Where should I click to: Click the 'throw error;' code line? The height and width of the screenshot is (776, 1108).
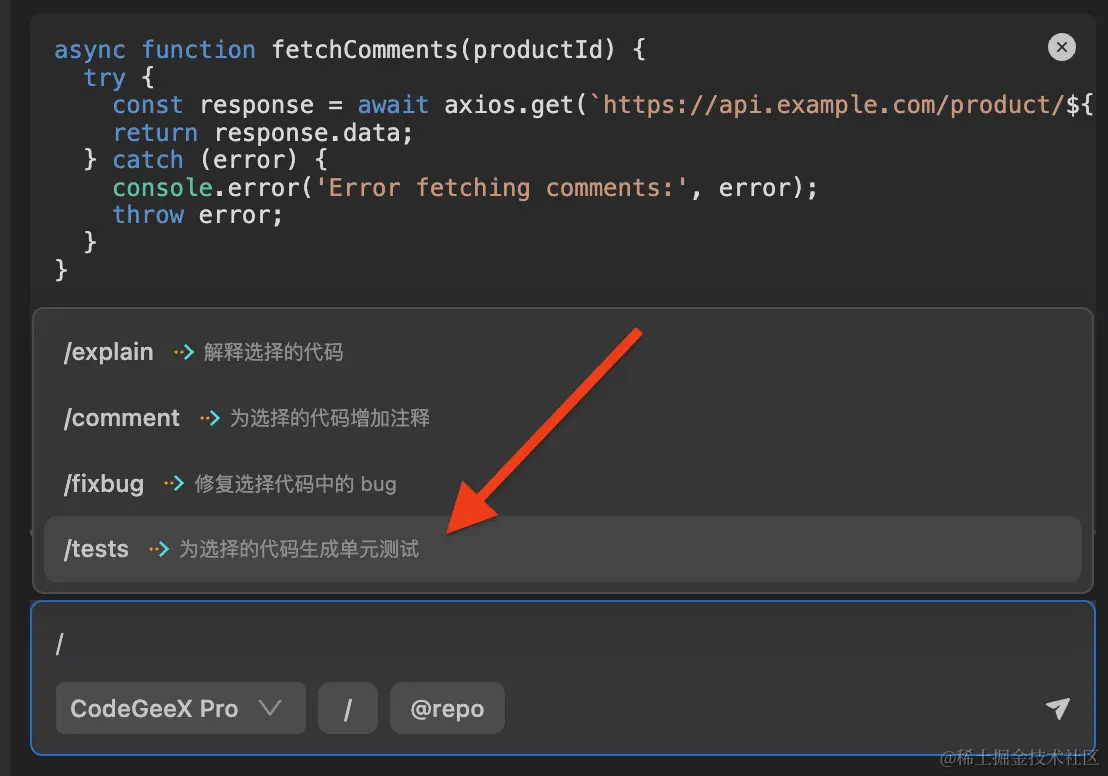tap(198, 215)
